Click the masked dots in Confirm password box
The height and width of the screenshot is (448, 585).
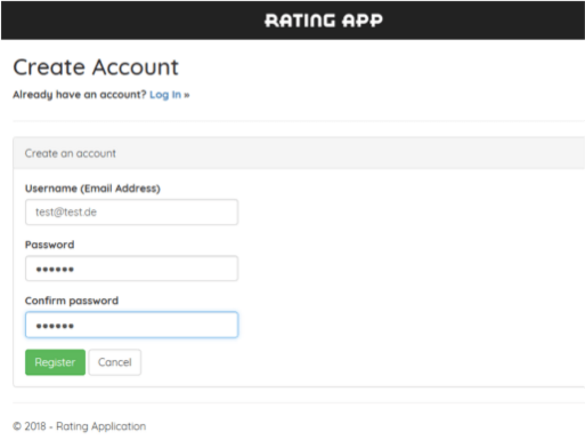(x=55, y=326)
